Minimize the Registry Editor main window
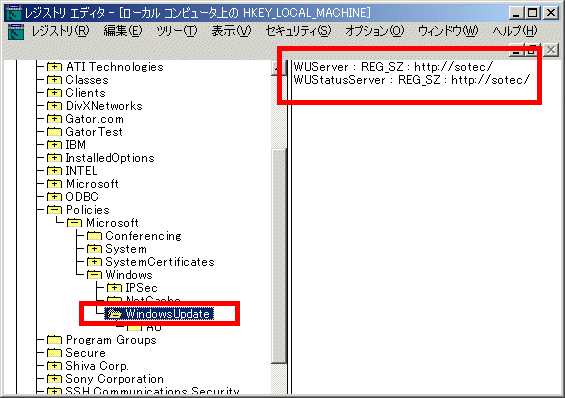Viewport: 565px width, 398px height. click(x=516, y=13)
